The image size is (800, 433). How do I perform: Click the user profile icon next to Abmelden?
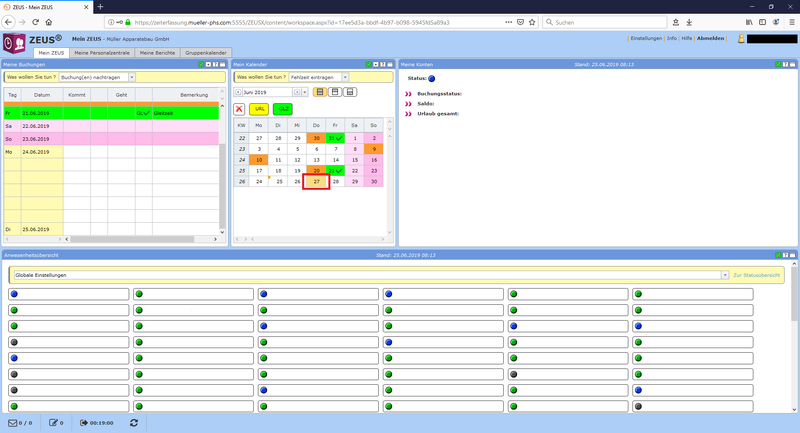point(741,39)
